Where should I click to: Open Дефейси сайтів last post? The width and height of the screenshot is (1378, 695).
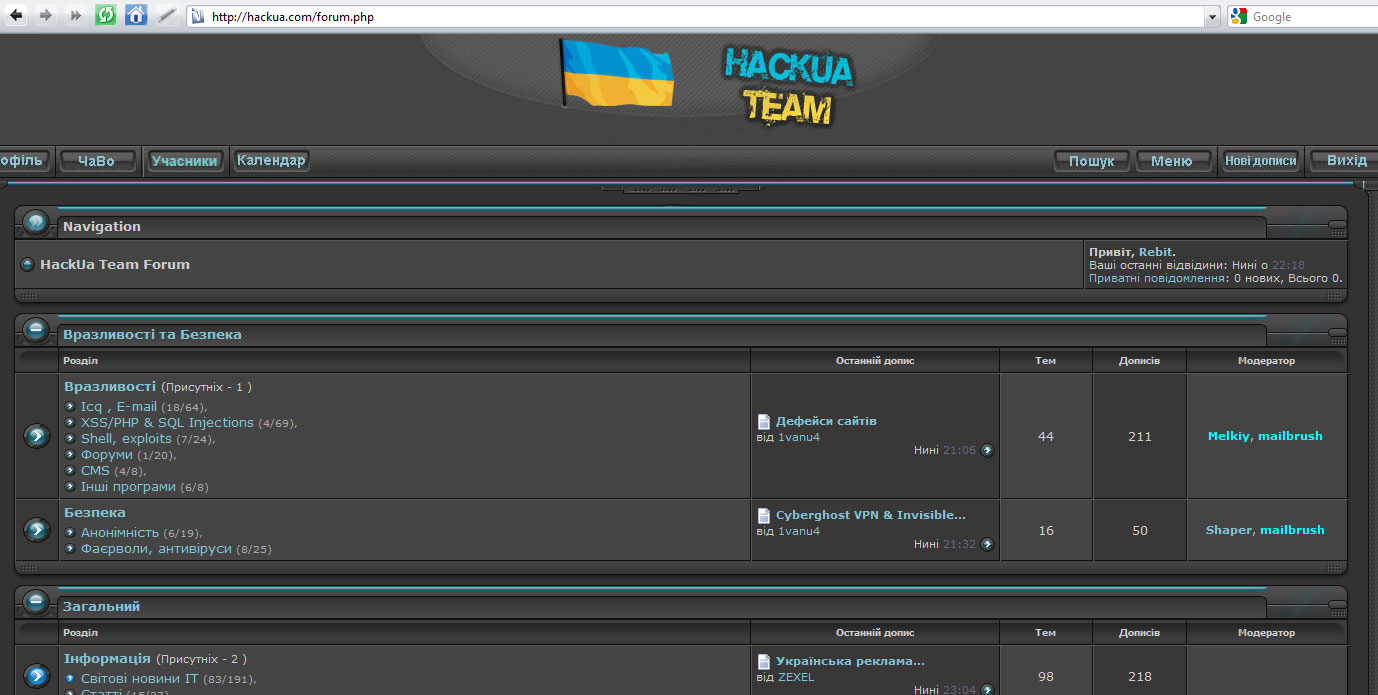[x=826, y=421]
